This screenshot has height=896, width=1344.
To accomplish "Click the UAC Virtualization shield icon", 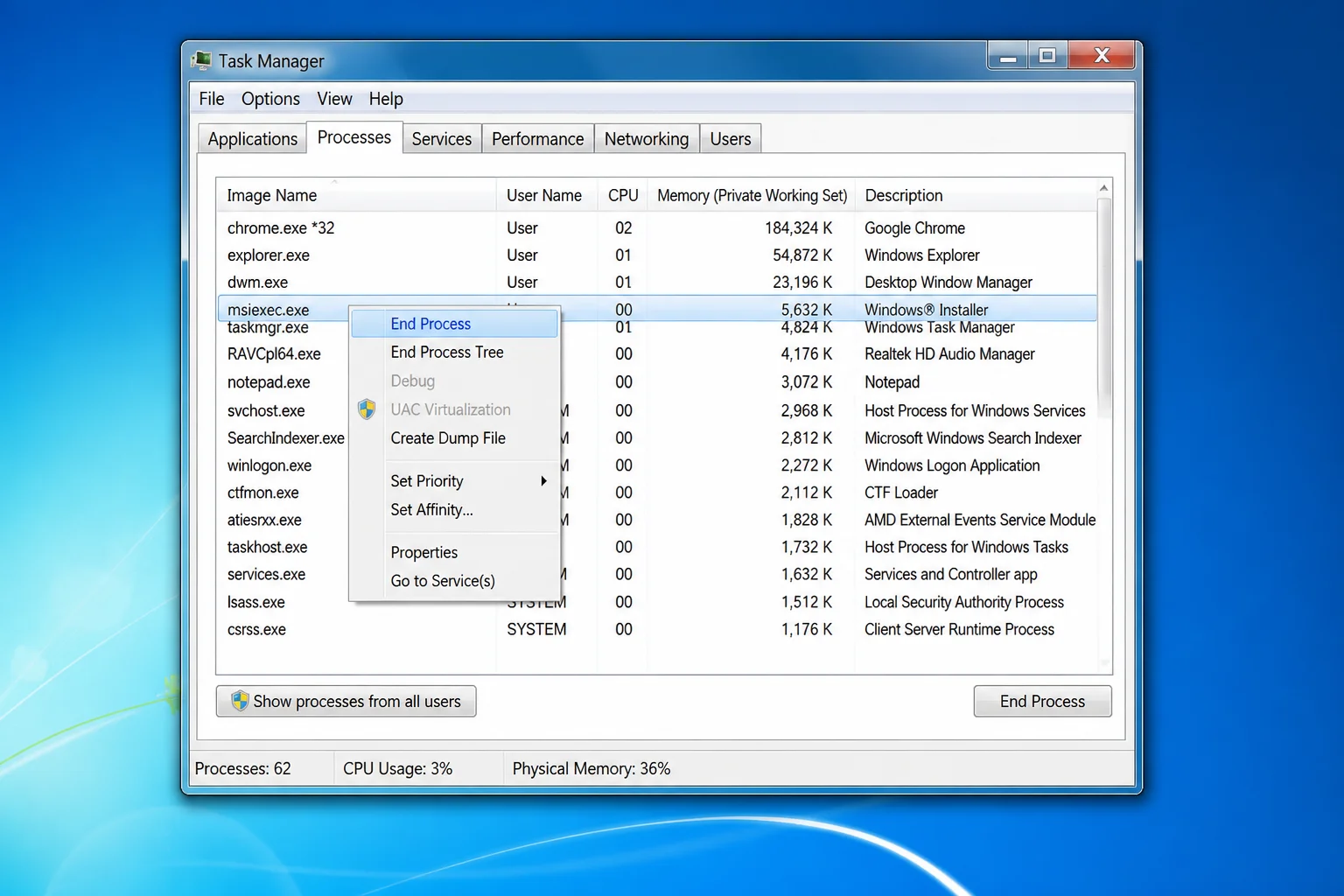I will (x=367, y=409).
